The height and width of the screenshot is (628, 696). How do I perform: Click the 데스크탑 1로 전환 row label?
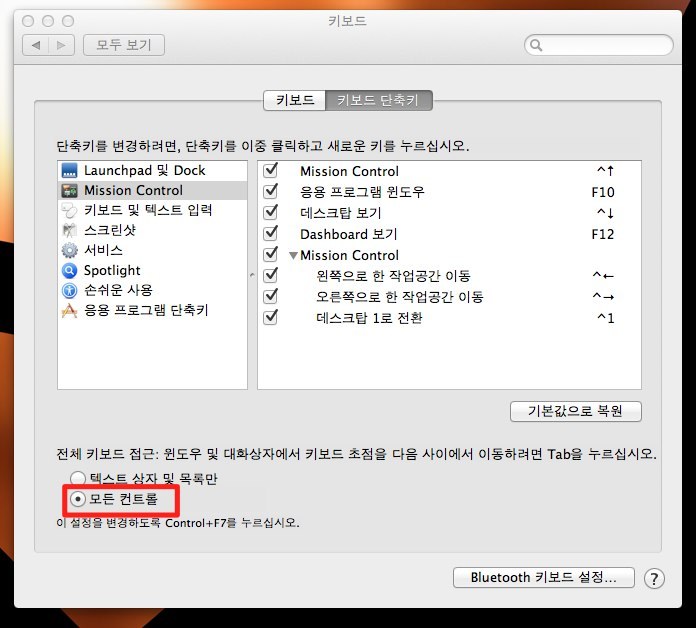(x=369, y=318)
